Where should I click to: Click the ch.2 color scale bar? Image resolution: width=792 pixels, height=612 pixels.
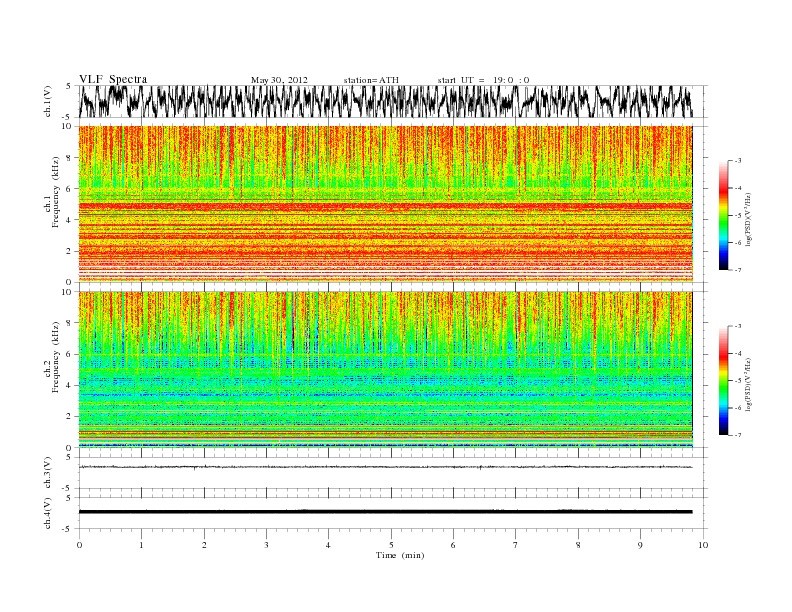pos(724,380)
